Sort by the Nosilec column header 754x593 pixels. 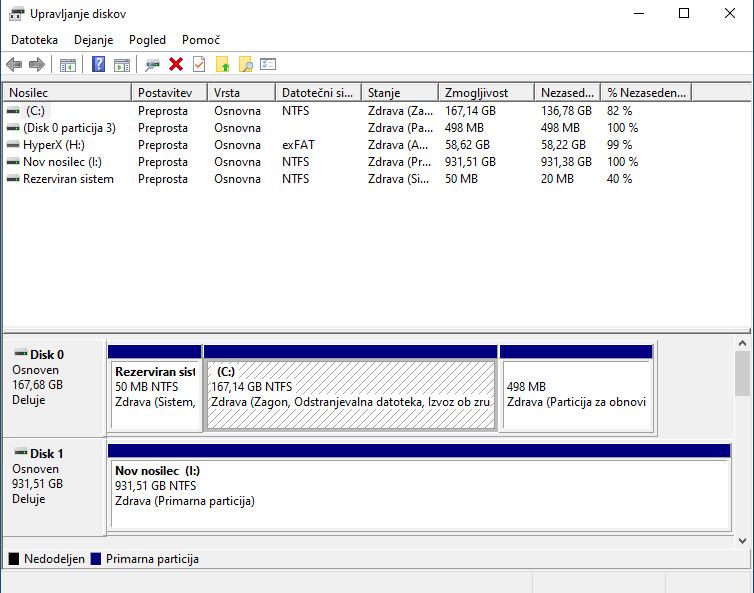[67, 92]
